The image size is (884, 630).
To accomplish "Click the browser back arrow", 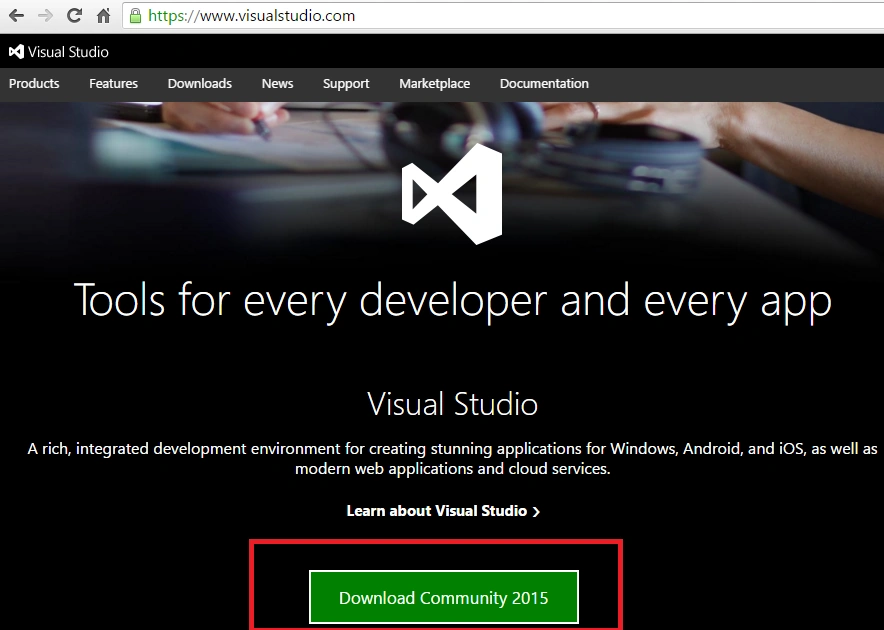I will click(x=16, y=15).
